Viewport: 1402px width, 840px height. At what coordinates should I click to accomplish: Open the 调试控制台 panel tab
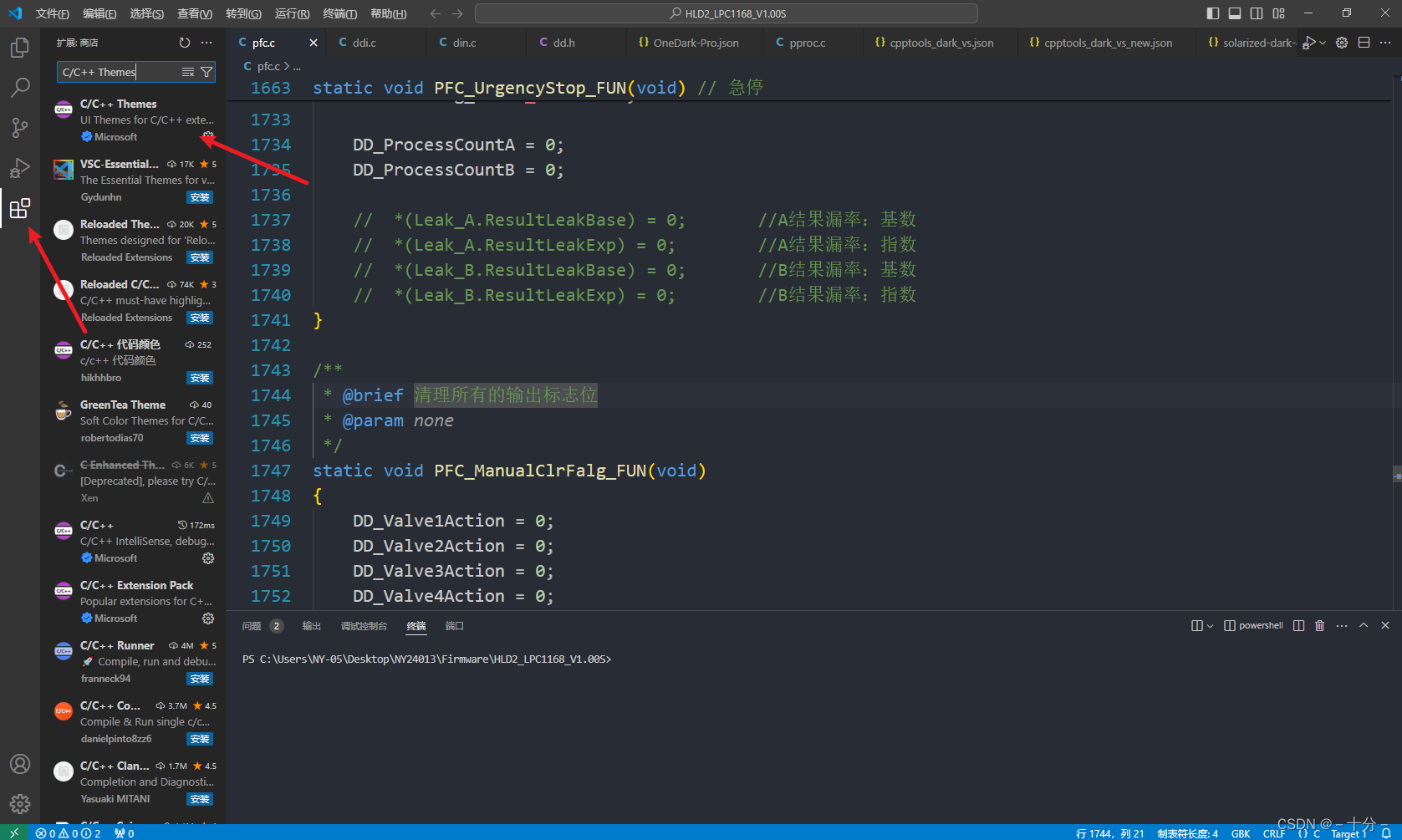[364, 626]
